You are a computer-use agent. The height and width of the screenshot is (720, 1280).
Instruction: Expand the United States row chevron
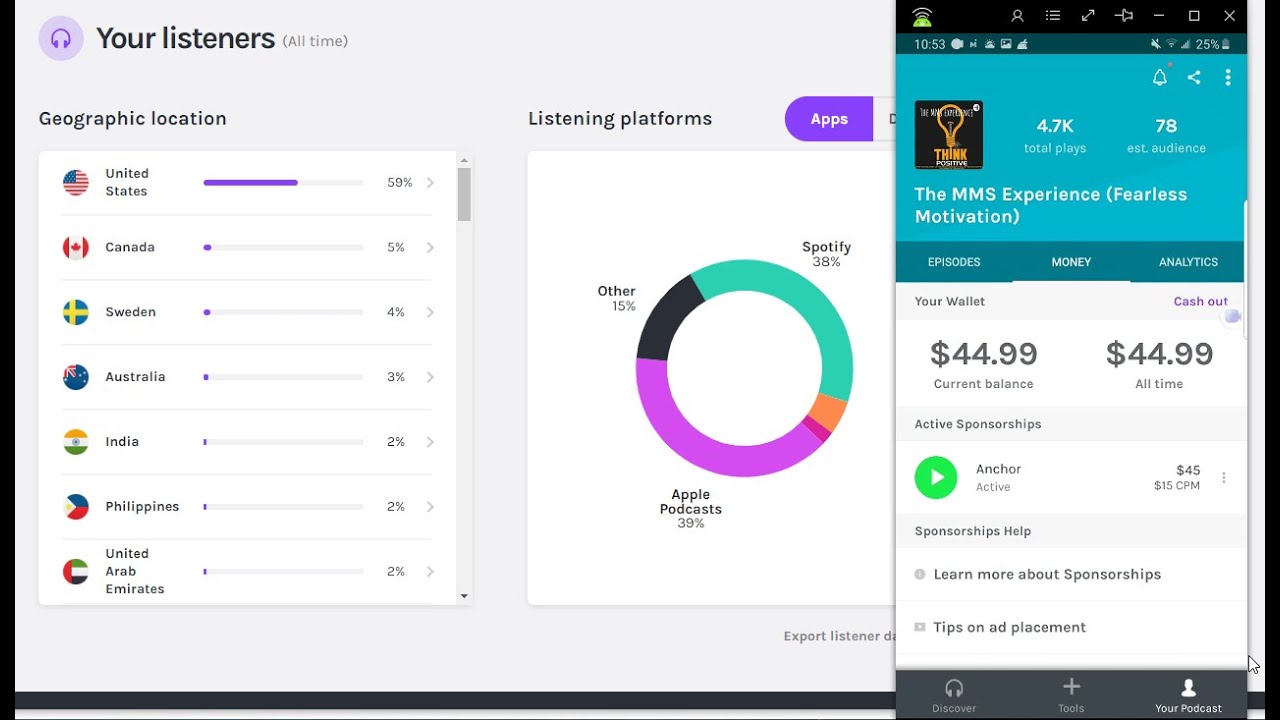pos(430,183)
